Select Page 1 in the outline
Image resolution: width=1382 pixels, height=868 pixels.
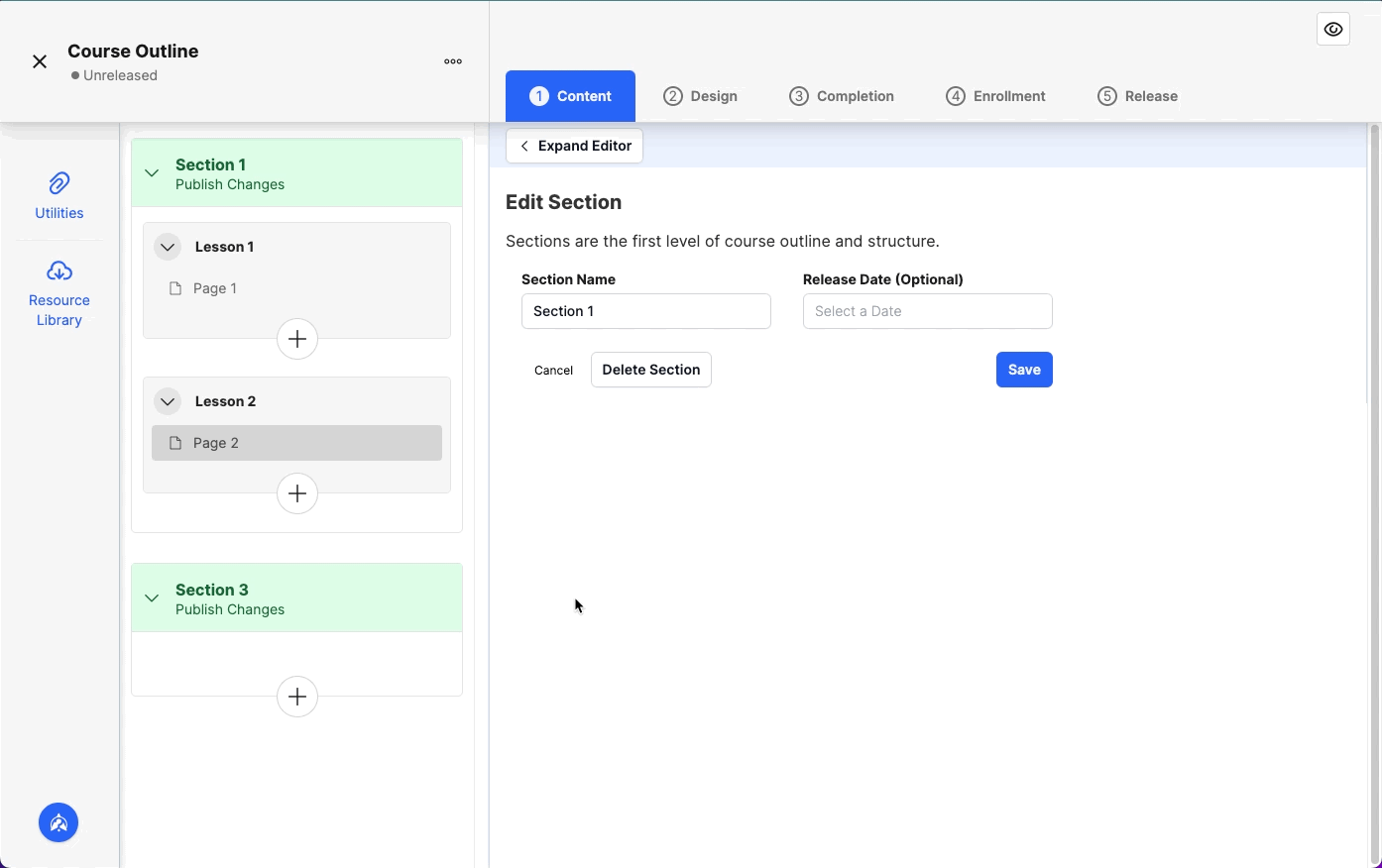coord(215,288)
